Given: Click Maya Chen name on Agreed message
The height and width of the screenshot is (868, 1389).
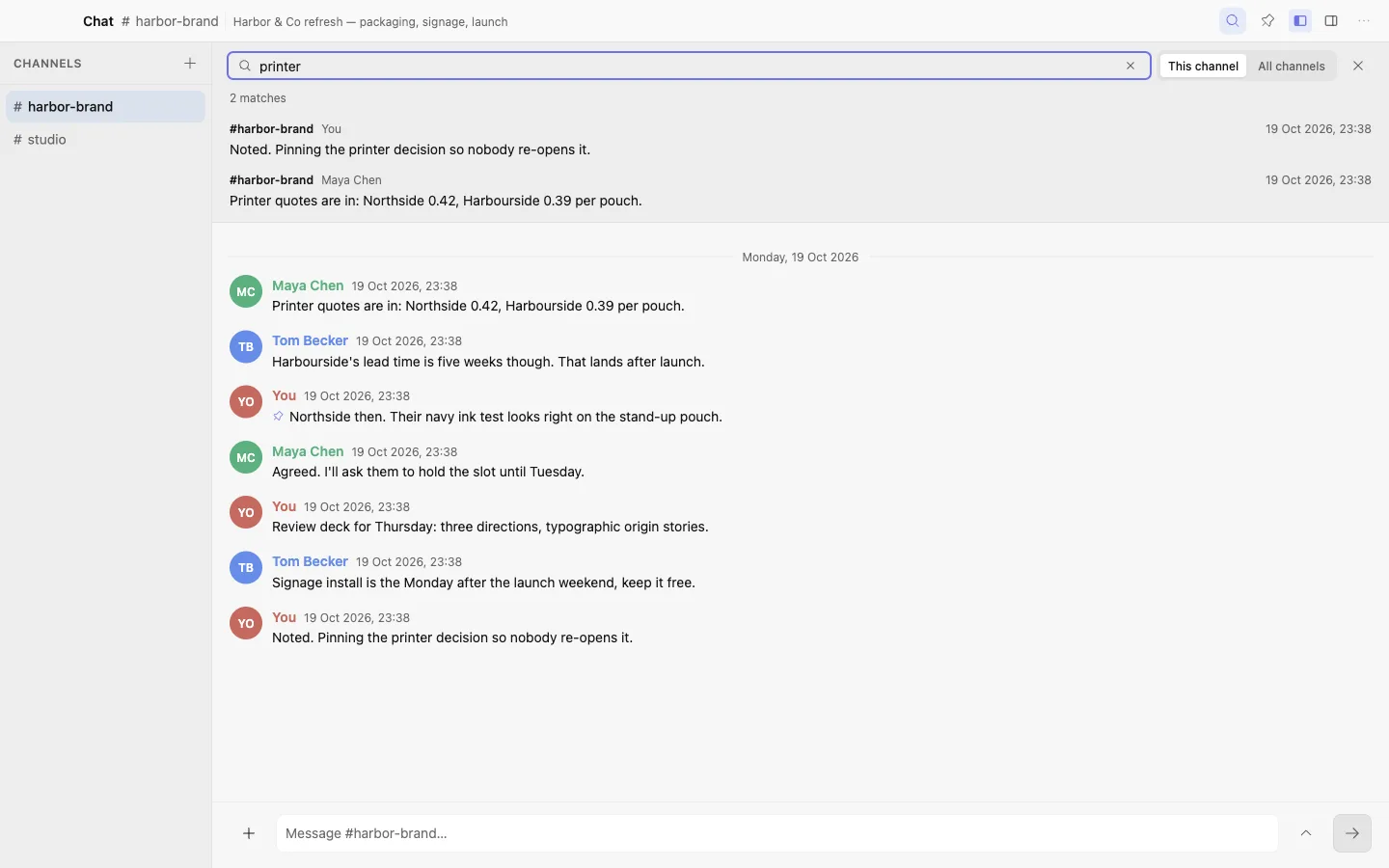Looking at the screenshot, I should [x=308, y=451].
